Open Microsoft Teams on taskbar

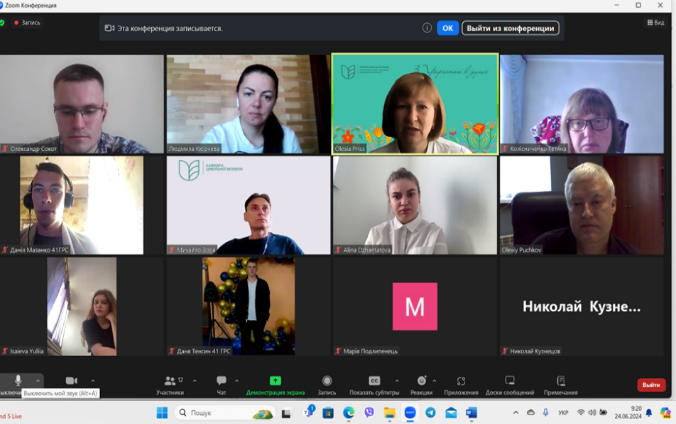pyautogui.click(x=309, y=412)
